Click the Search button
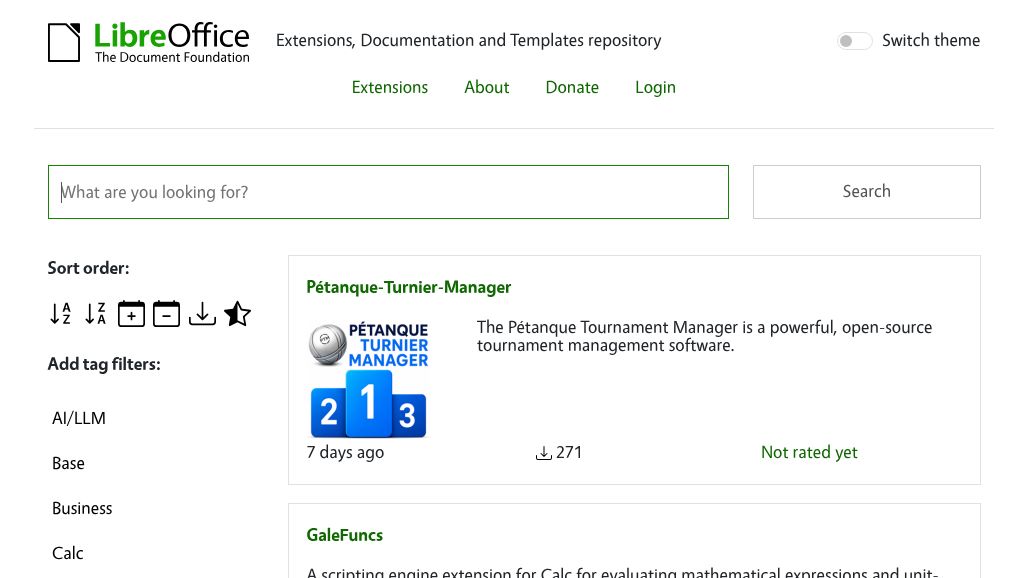The width and height of the screenshot is (1028, 578). pos(867,192)
